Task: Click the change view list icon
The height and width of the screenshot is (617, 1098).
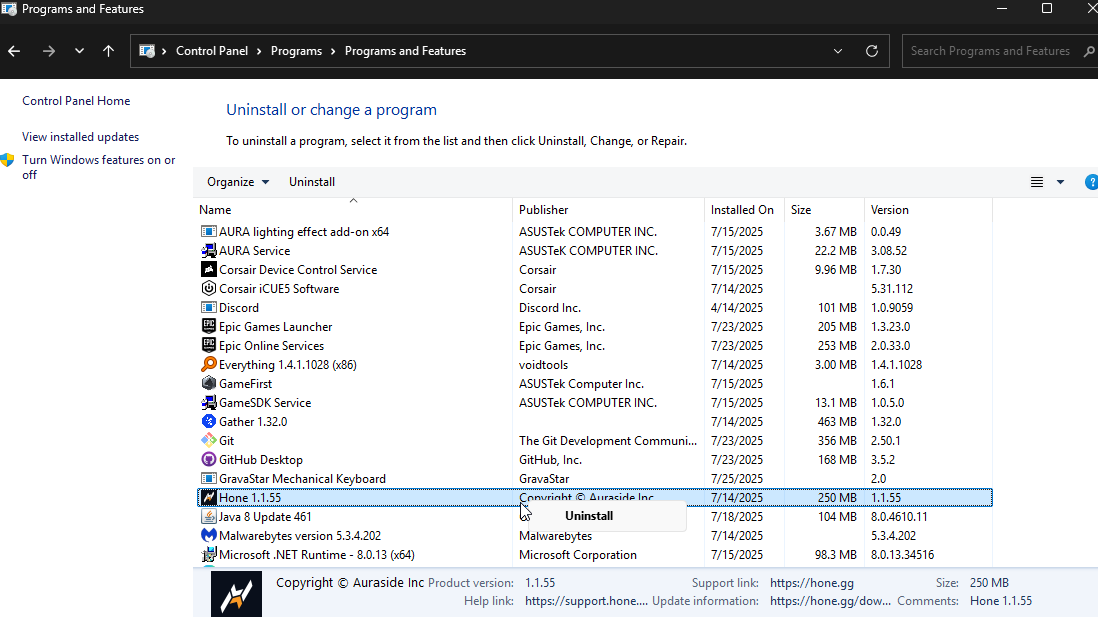Action: pos(1037,182)
